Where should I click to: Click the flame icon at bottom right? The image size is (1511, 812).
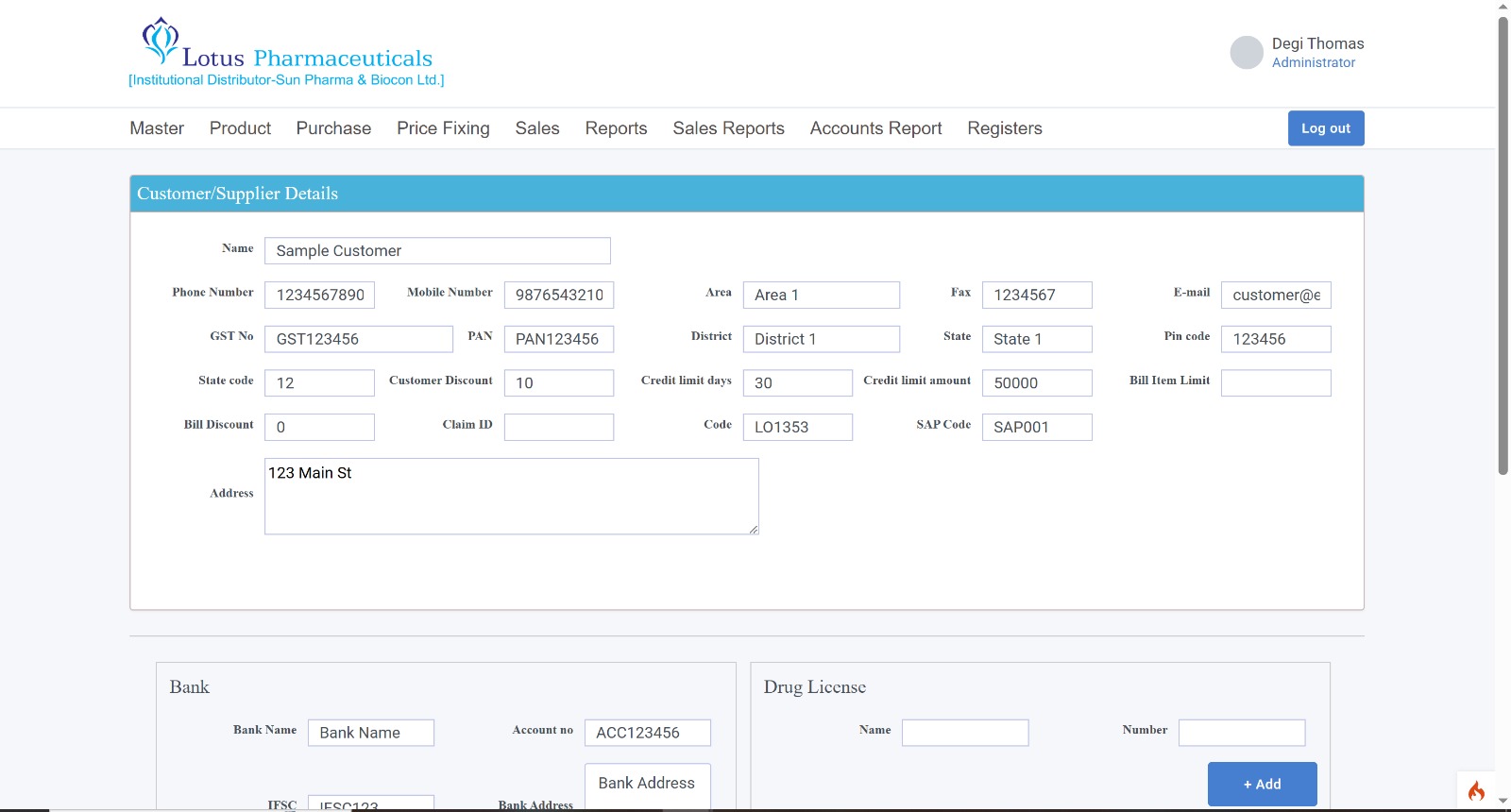click(1476, 790)
